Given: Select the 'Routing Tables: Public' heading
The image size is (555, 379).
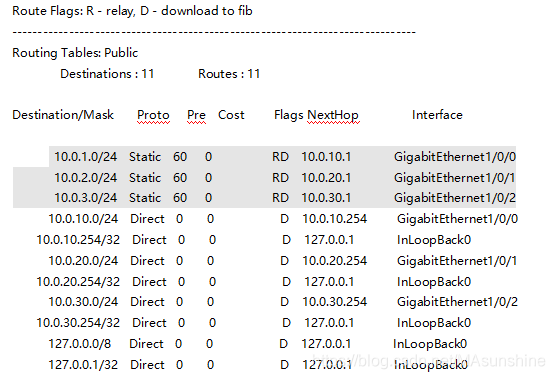Looking at the screenshot, I should [75, 53].
